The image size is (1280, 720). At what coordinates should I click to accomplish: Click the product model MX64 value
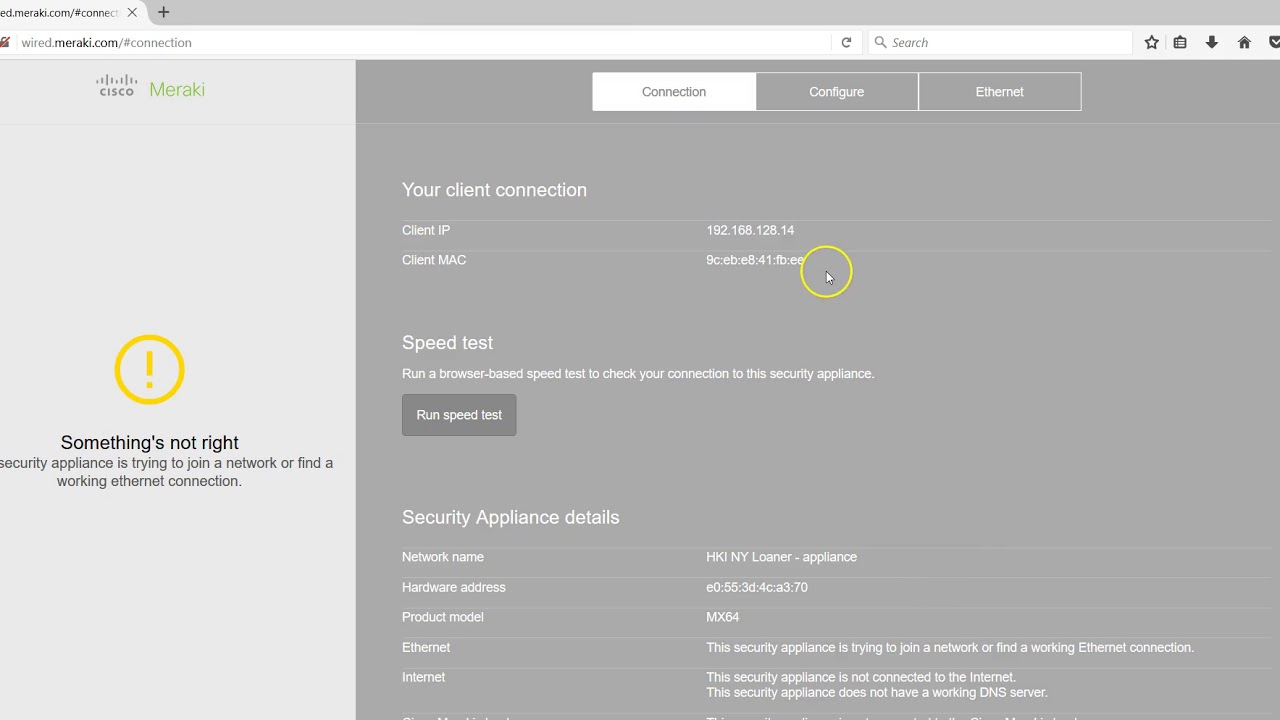723,617
